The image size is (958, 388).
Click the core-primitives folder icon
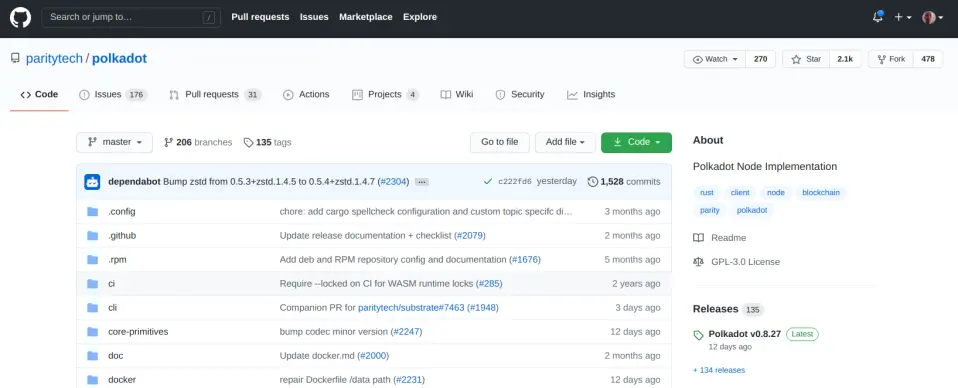(x=92, y=332)
